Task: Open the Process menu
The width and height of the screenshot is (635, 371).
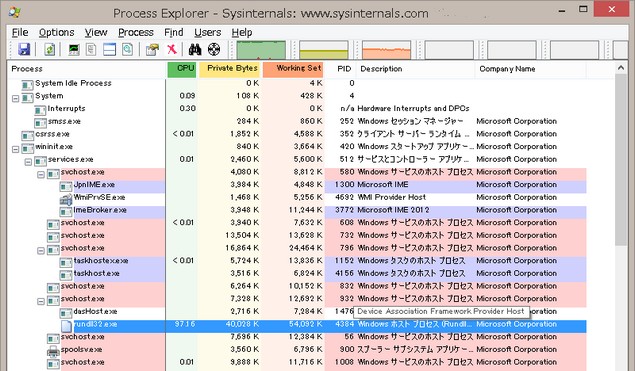Action: tap(136, 32)
